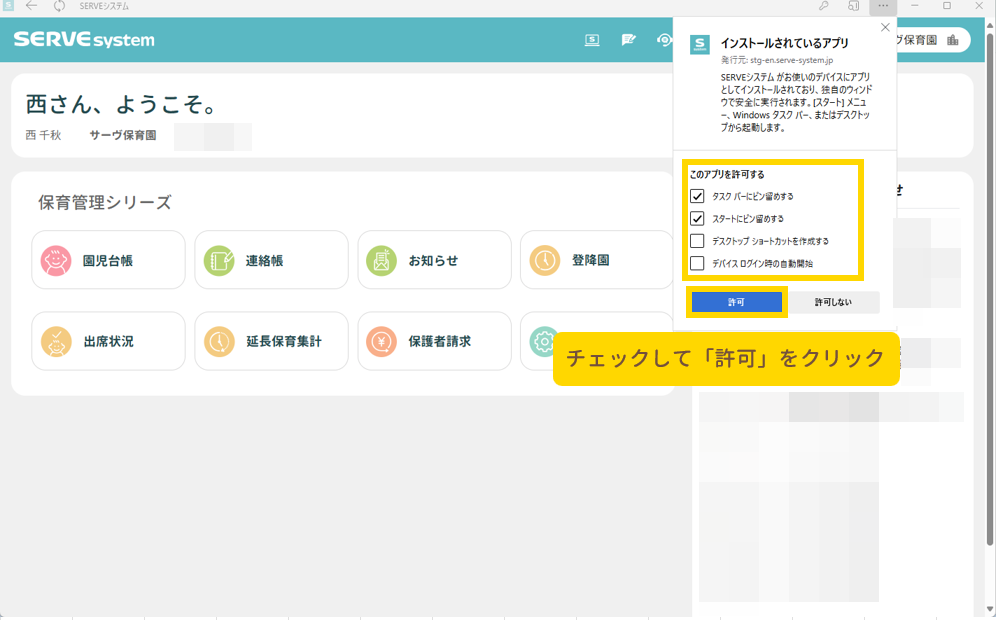Open the 園児台帳 child register icon
The width and height of the screenshot is (996, 620).
point(56,260)
